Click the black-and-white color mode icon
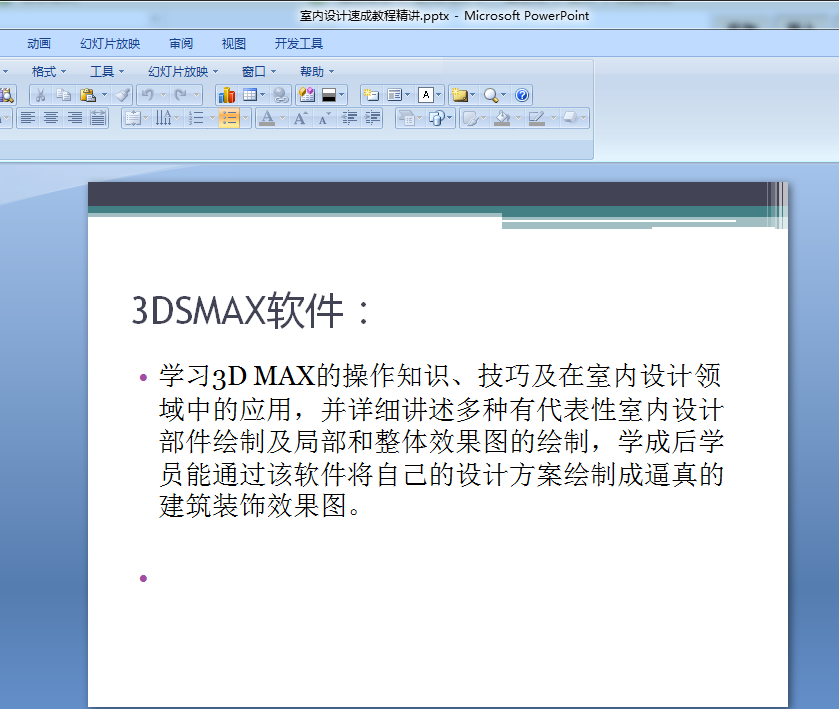The height and width of the screenshot is (709, 839). click(x=329, y=95)
